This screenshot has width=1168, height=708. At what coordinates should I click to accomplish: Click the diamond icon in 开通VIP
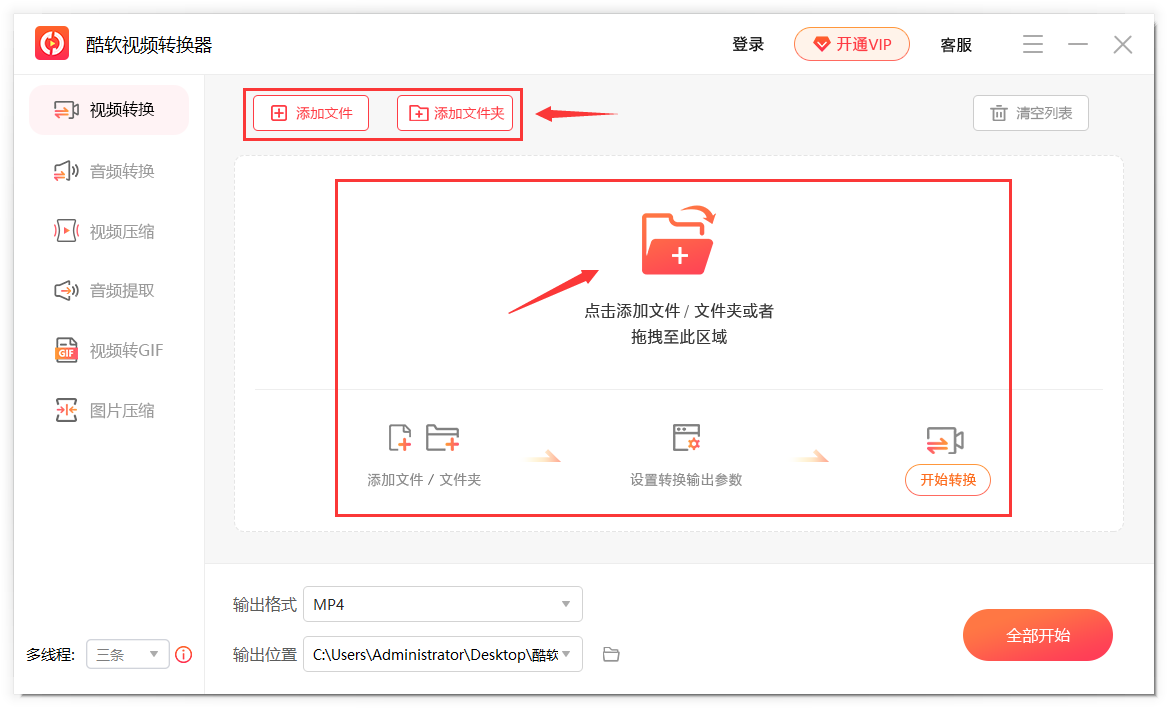(x=822, y=44)
